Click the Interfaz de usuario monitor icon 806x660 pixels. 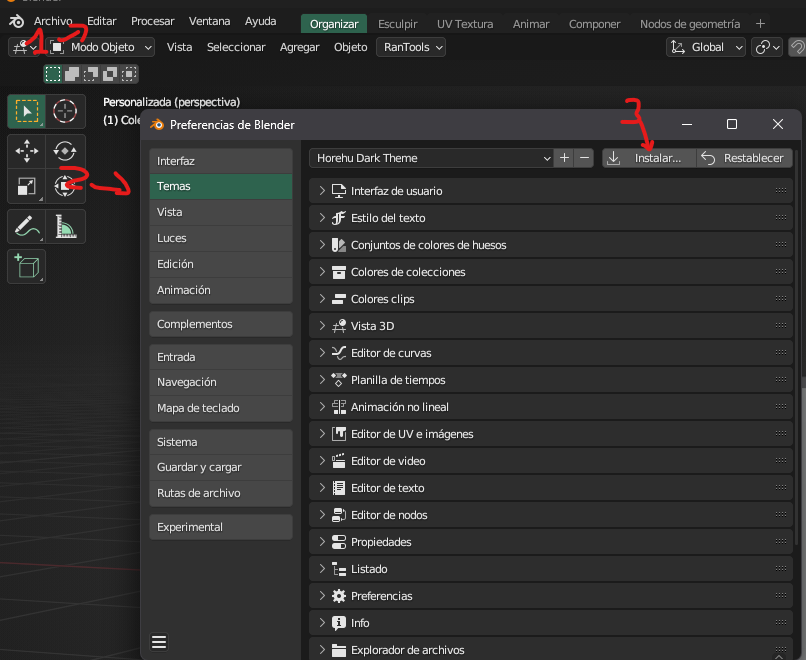click(339, 191)
